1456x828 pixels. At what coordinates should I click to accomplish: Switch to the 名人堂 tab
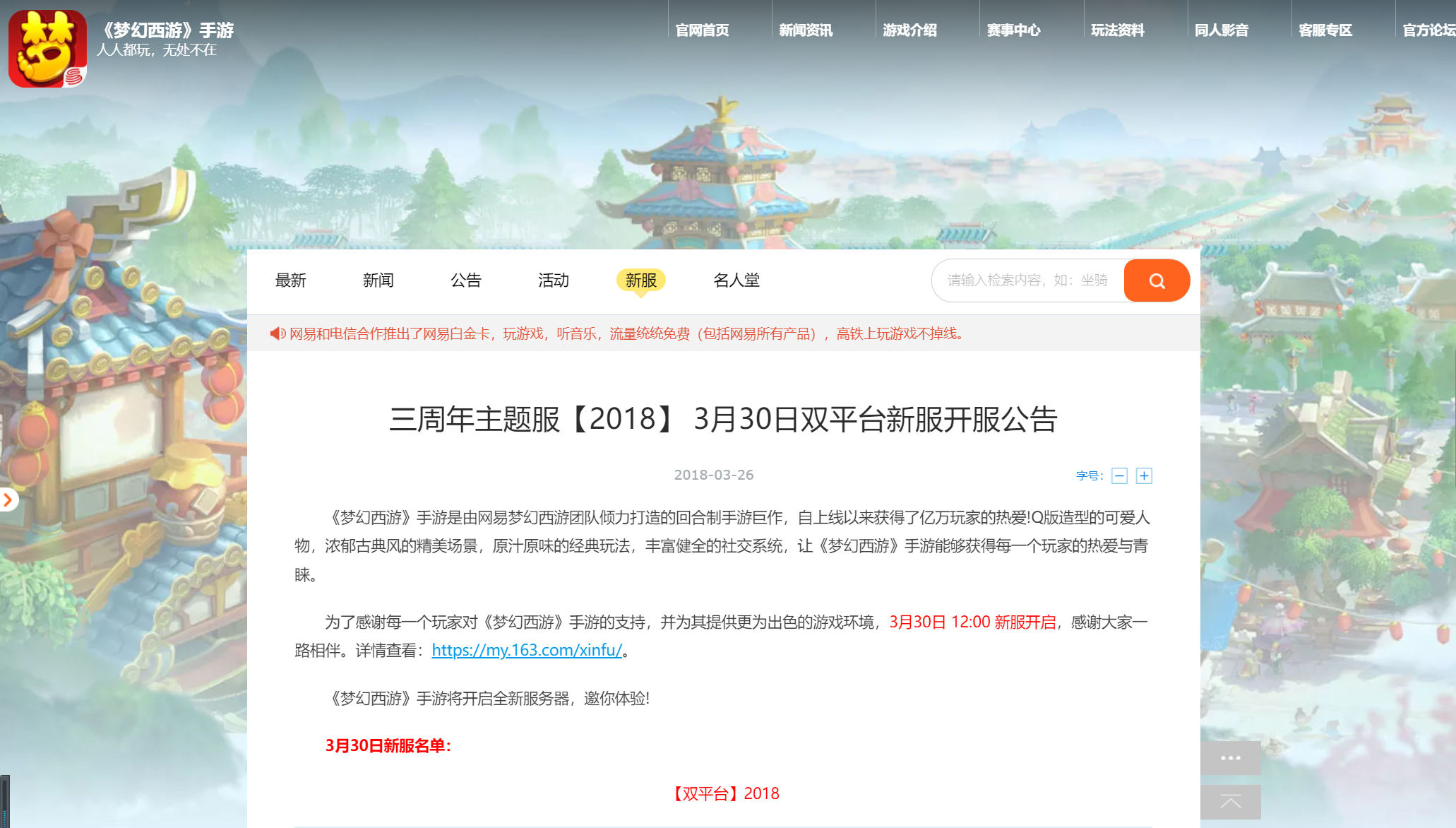pos(736,280)
